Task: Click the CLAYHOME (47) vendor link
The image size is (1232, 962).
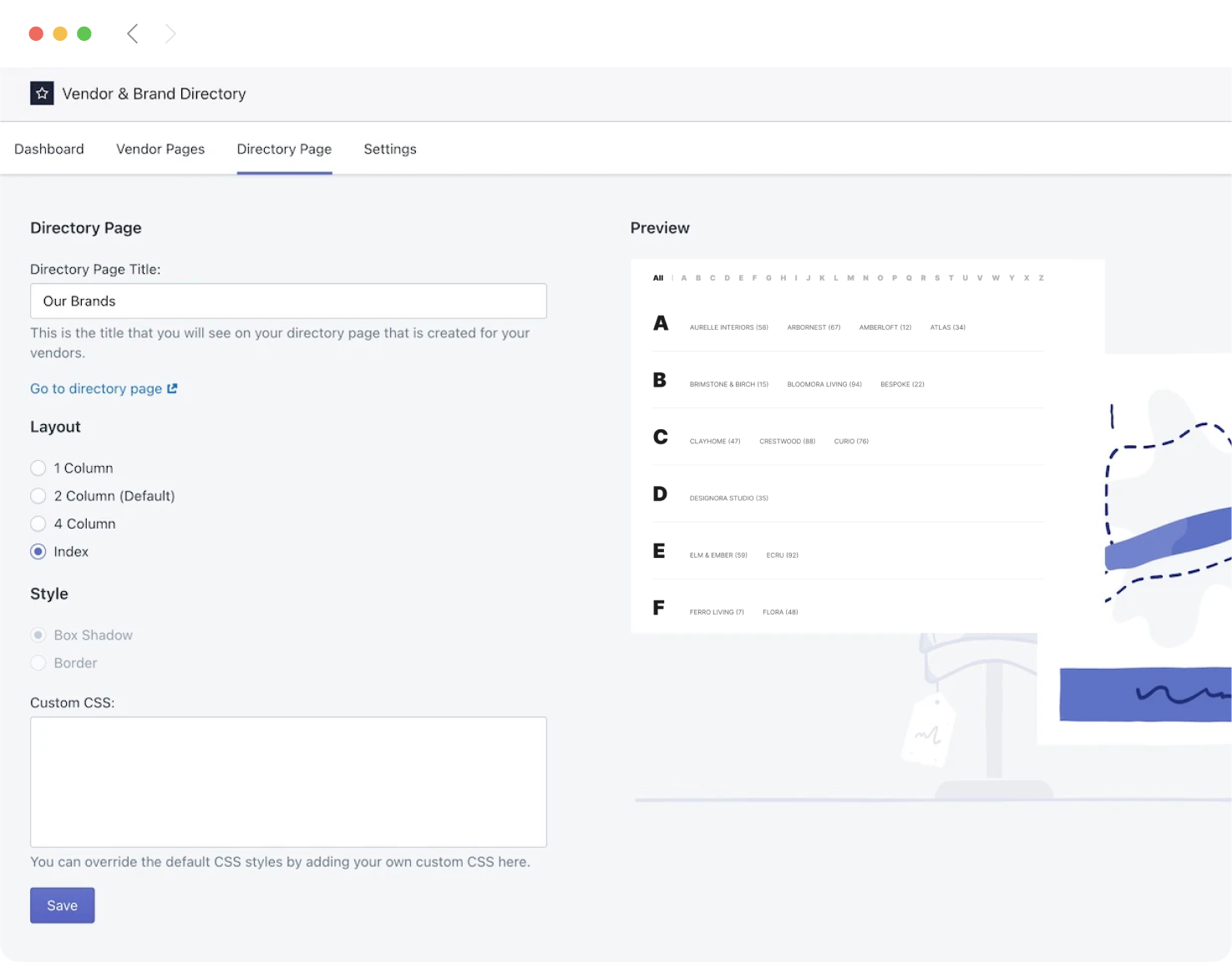Action: (714, 441)
